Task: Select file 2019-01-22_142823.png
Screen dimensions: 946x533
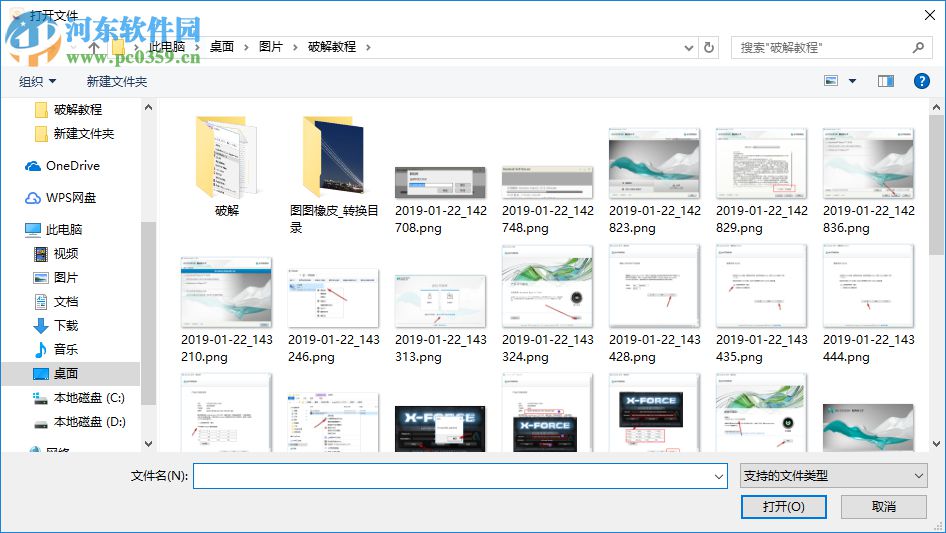Action: [655, 181]
